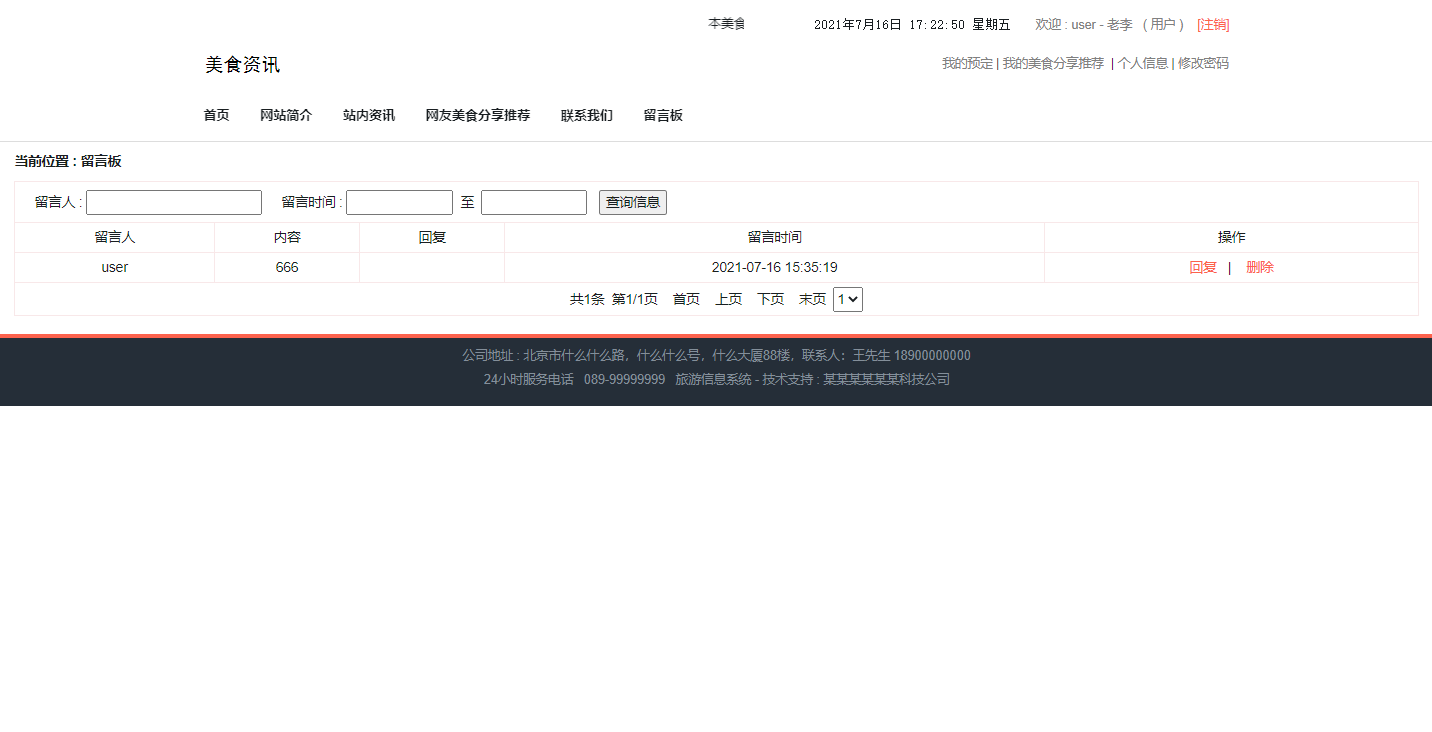Open 我的预定 from the user menu
This screenshot has width=1432, height=732.
tap(965, 63)
